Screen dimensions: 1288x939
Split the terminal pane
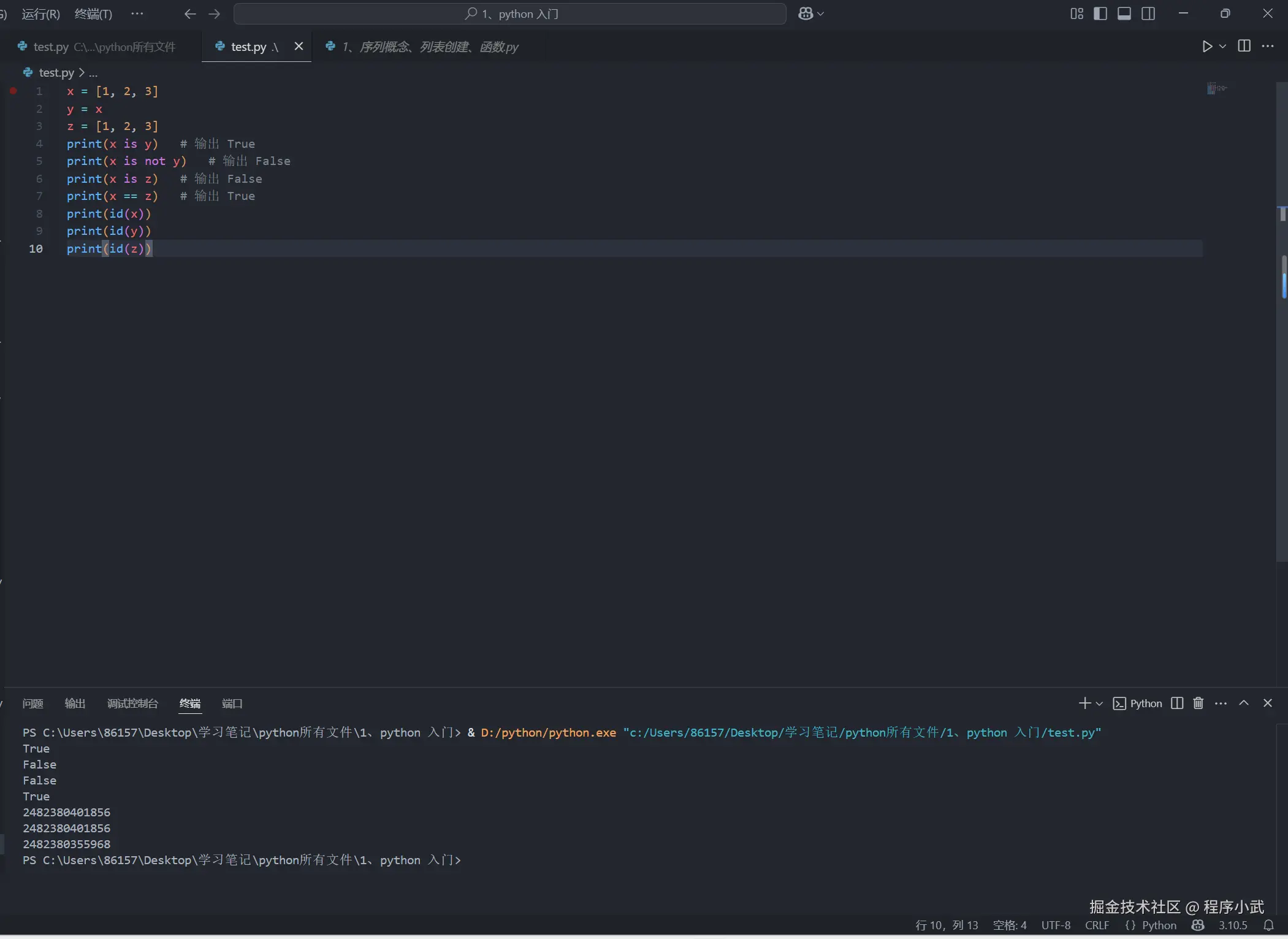(1176, 703)
